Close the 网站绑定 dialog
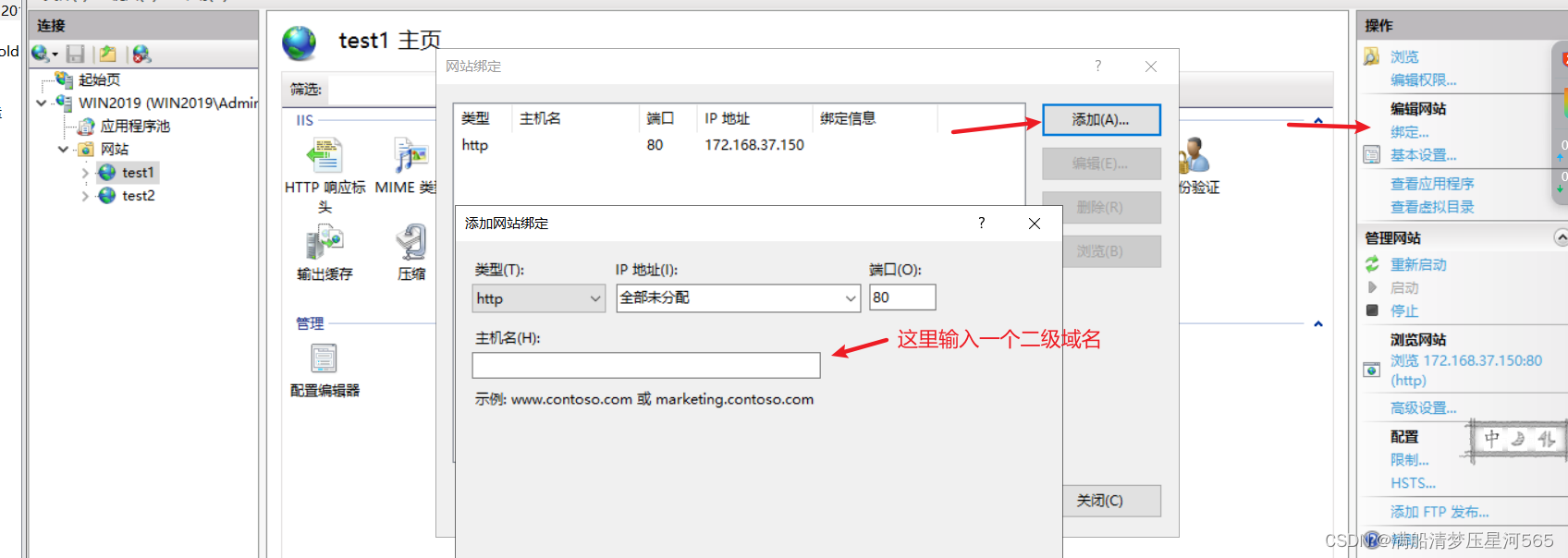1568x558 pixels. click(1151, 67)
